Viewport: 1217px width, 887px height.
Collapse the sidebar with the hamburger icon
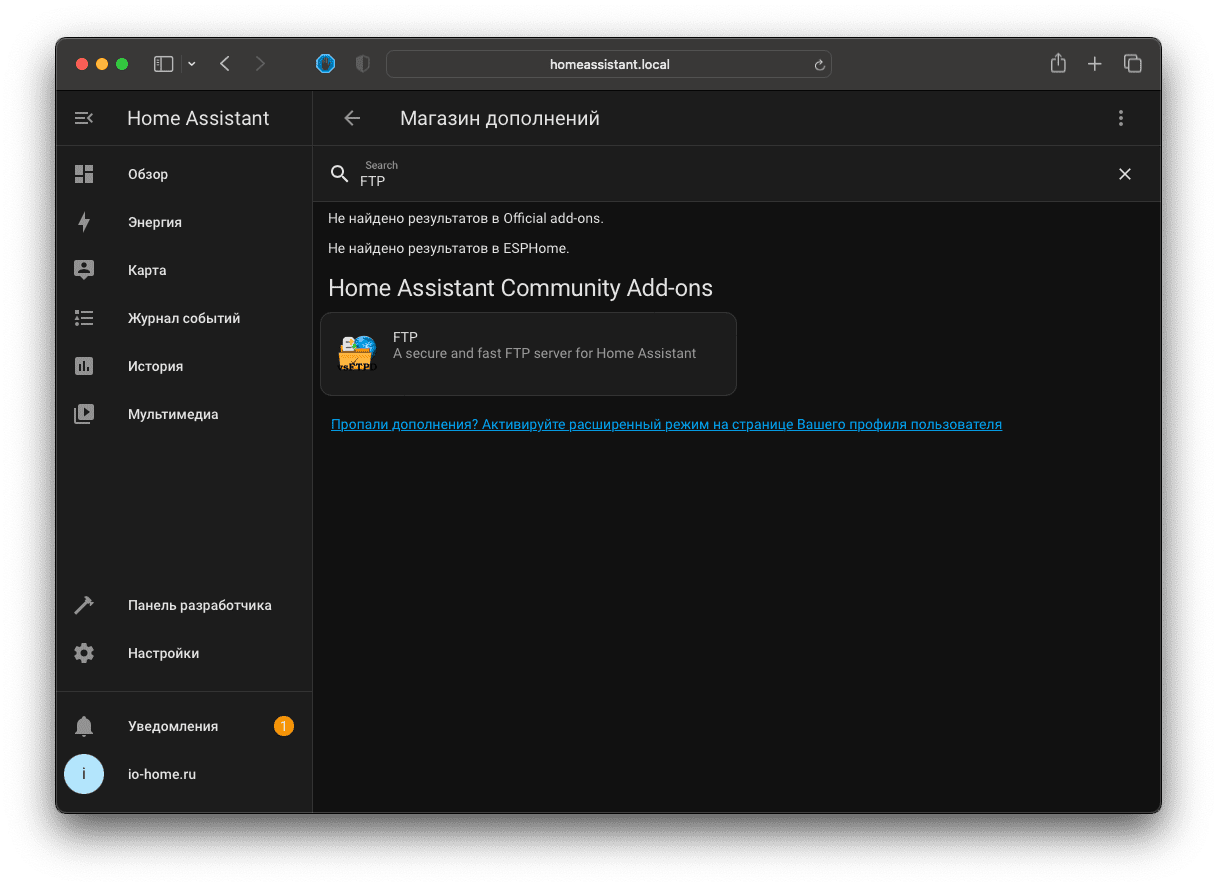[84, 118]
